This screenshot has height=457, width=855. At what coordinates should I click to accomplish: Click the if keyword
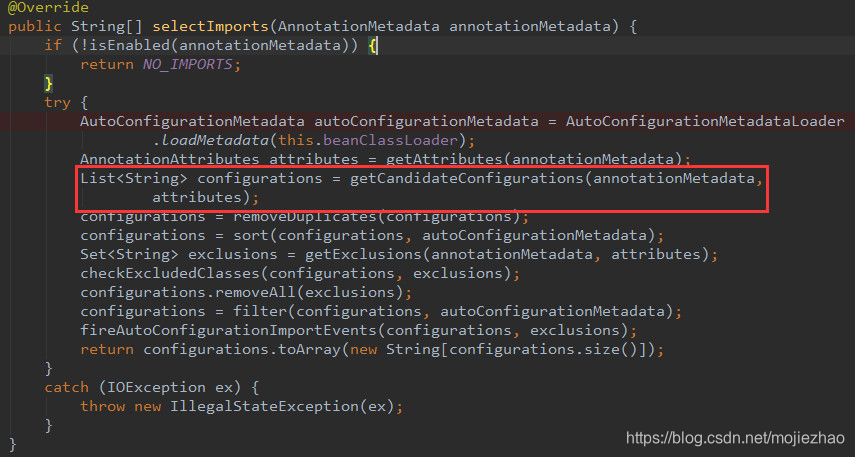point(53,45)
